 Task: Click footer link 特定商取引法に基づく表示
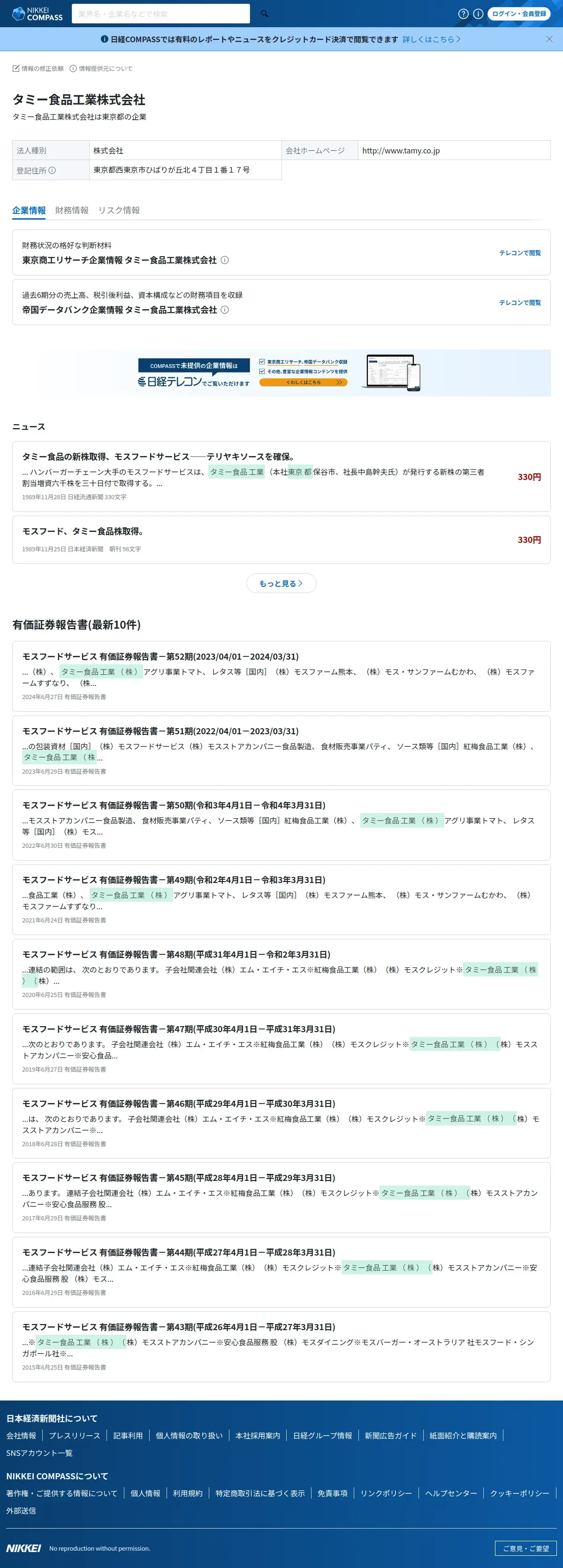pyautogui.click(x=260, y=1493)
